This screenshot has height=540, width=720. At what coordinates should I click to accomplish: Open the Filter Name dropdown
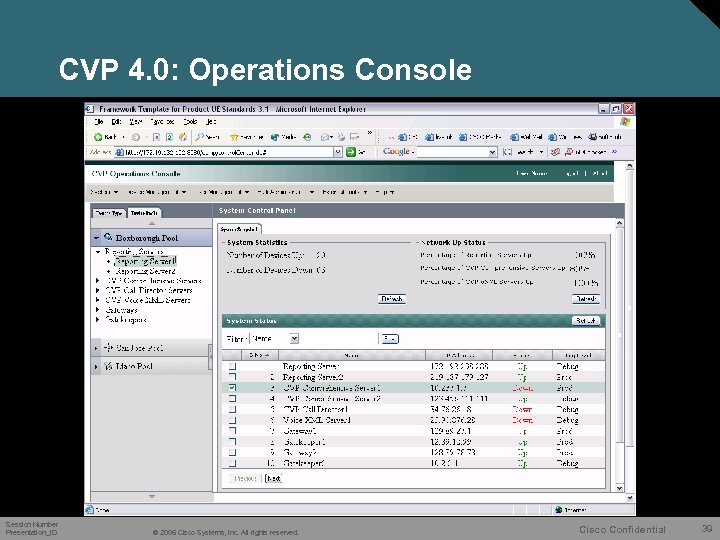point(294,338)
